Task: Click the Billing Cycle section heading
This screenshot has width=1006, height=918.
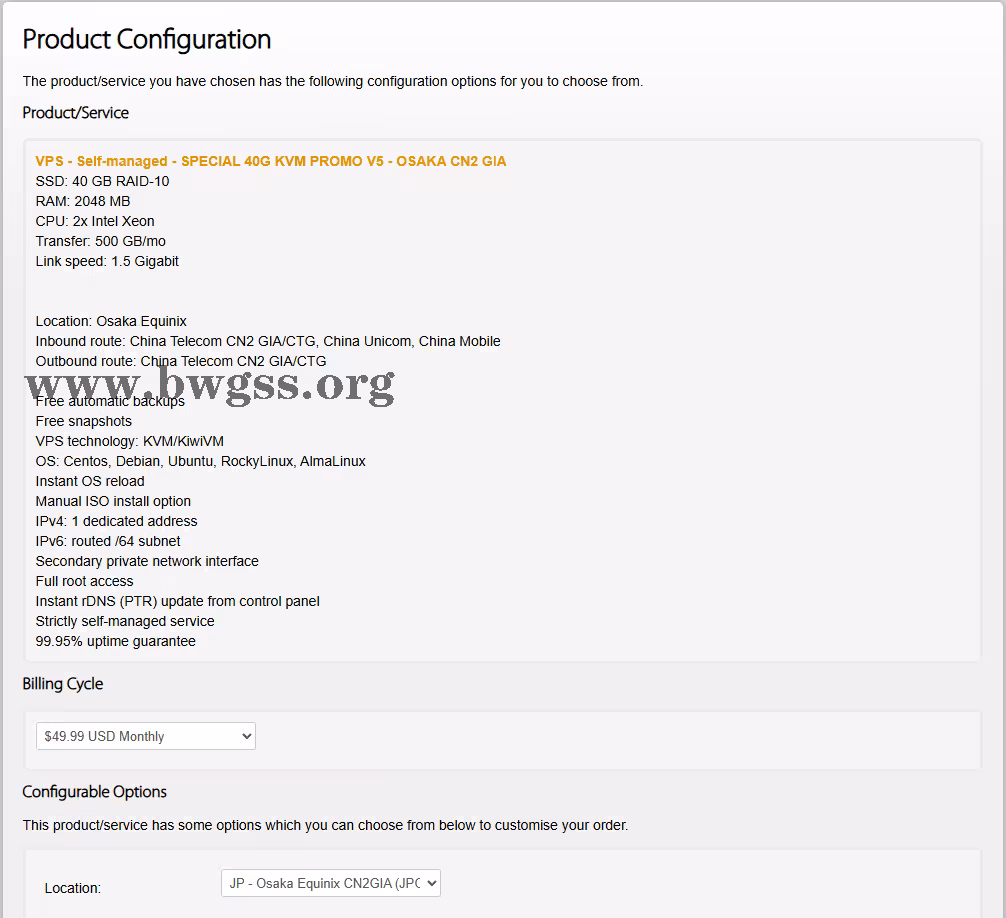Action: click(x=62, y=684)
